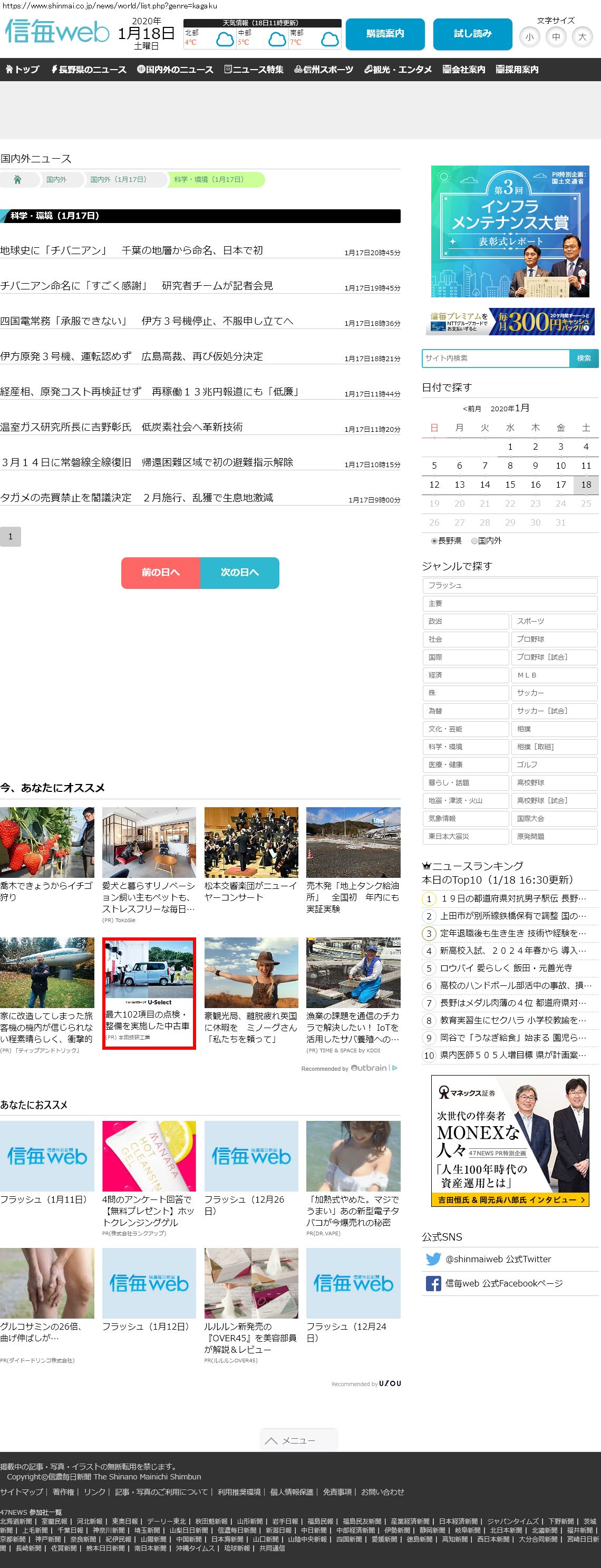This screenshot has width=601, height=1568.
Task: Click the 信毎web logo in the header
Action: coord(57,32)
